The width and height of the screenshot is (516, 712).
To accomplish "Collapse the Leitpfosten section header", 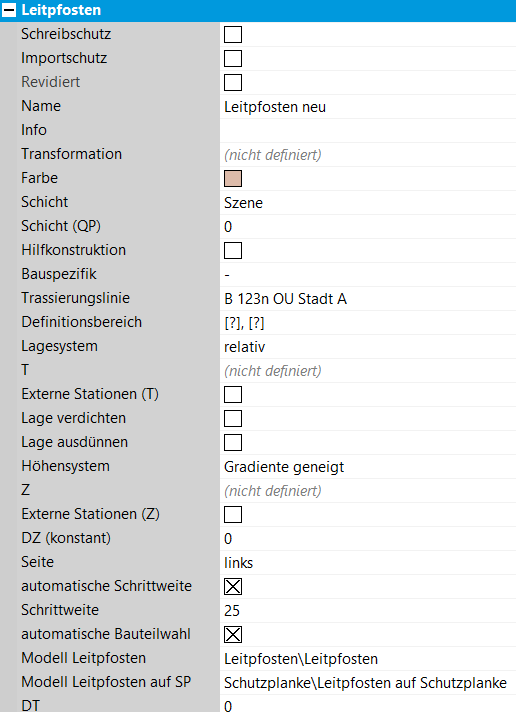I will (x=9, y=10).
